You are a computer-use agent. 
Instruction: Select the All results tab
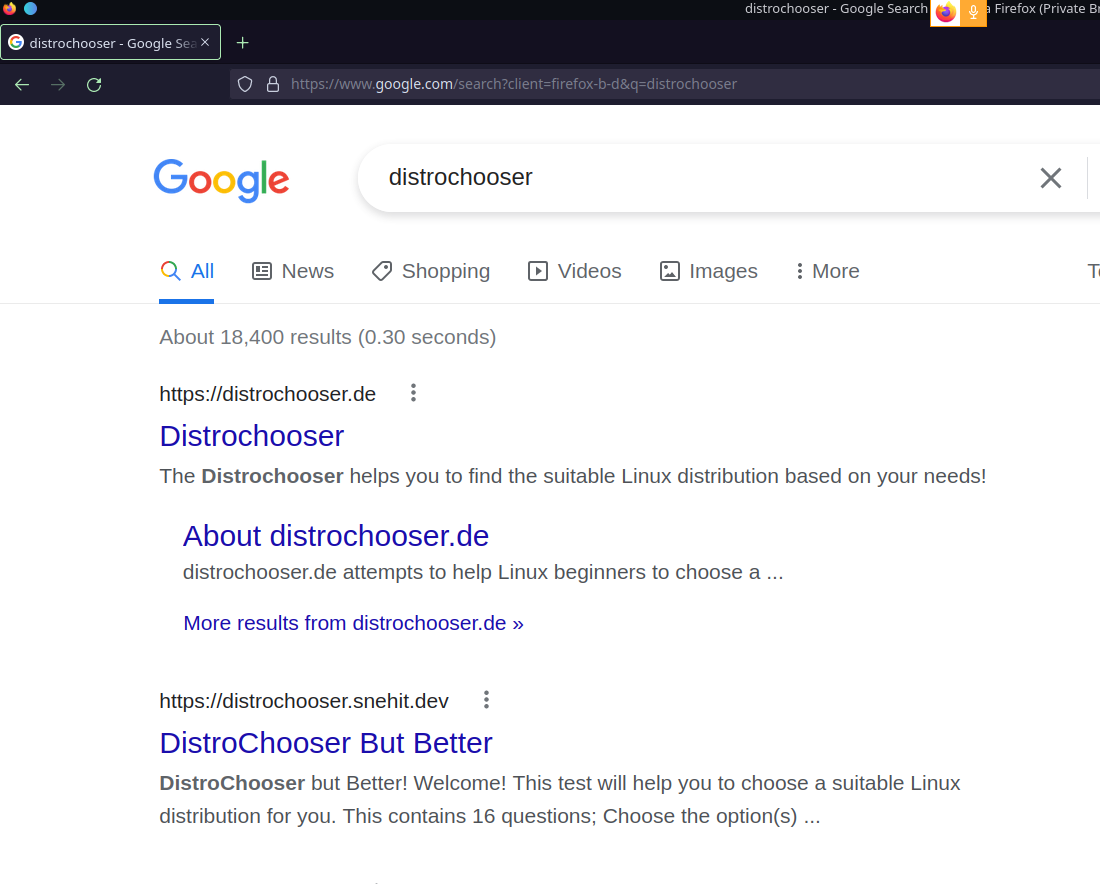pyautogui.click(x=187, y=271)
